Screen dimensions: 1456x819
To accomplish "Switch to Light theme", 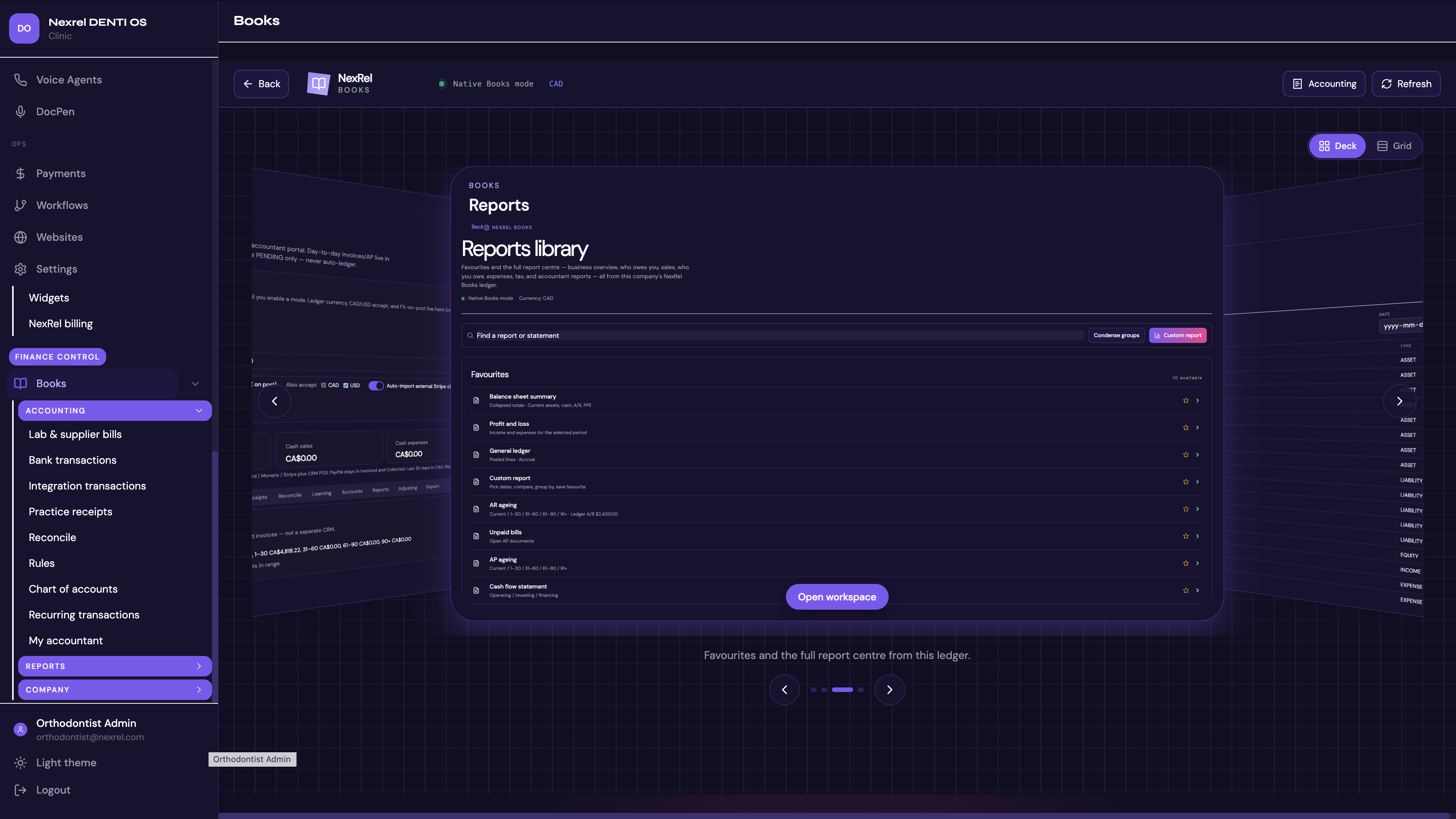I will [x=66, y=763].
